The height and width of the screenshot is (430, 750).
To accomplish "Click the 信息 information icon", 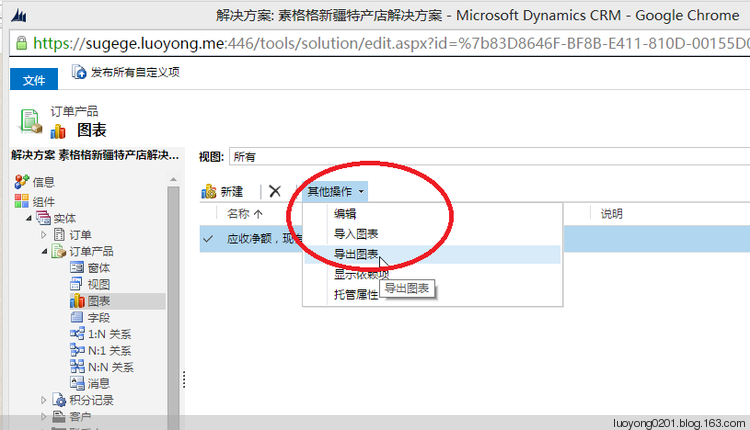I will (22, 182).
